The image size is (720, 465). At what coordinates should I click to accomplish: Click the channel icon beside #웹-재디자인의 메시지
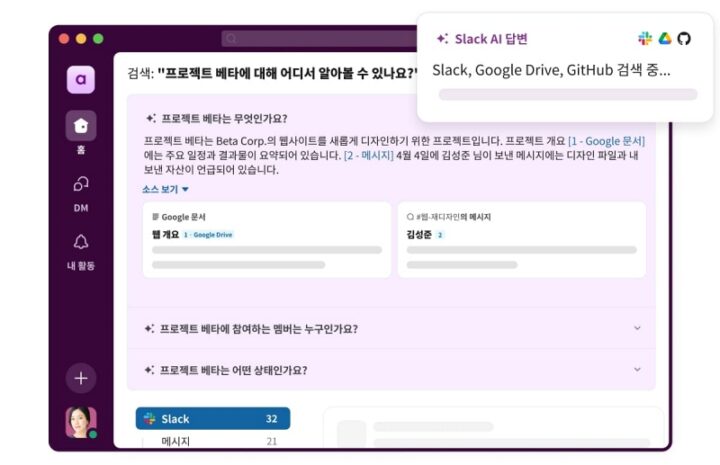[410, 217]
